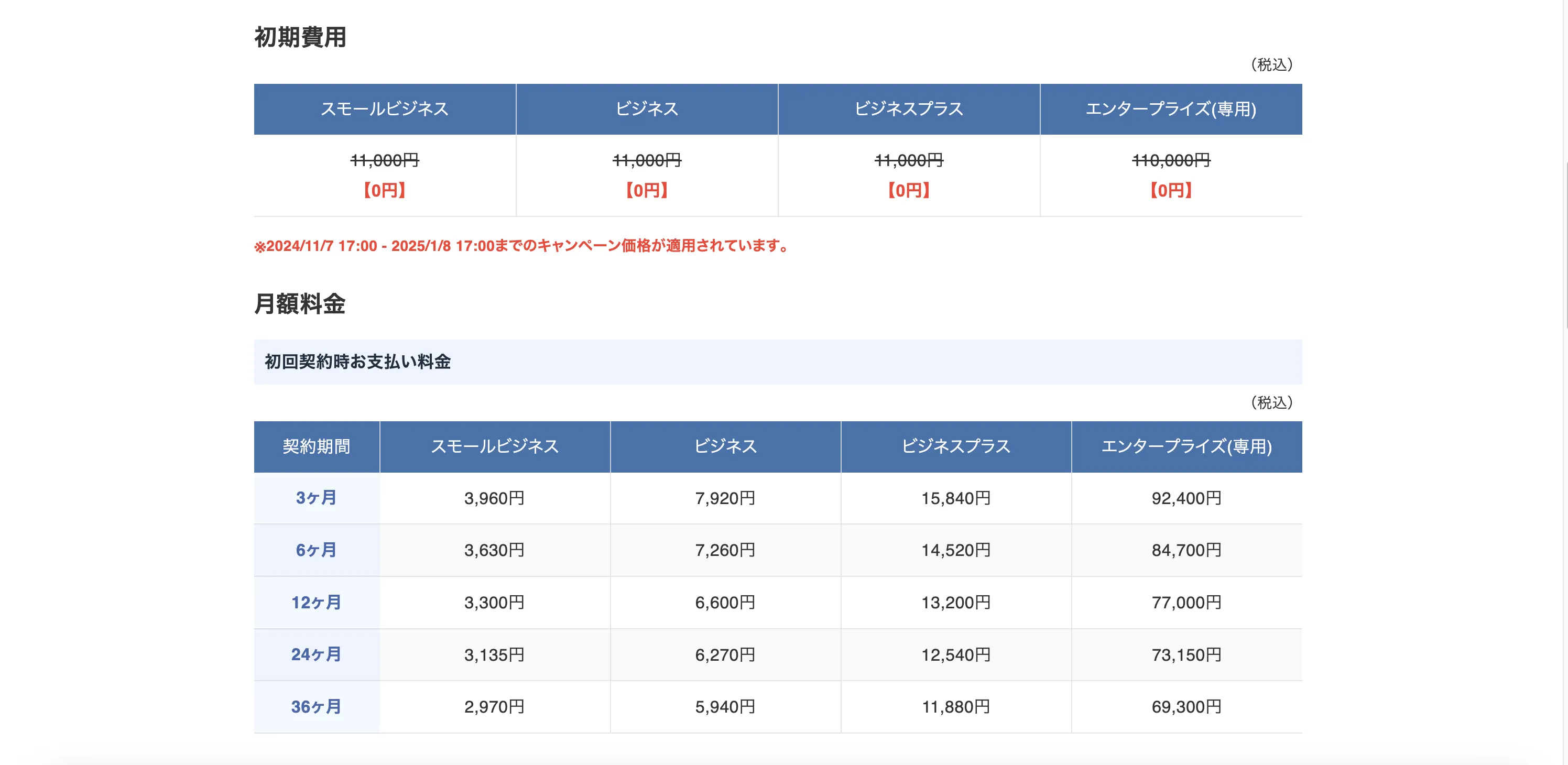Viewport: 1568px width, 765px height.
Task: Click the 24ヶ月 row label
Action: [317, 655]
